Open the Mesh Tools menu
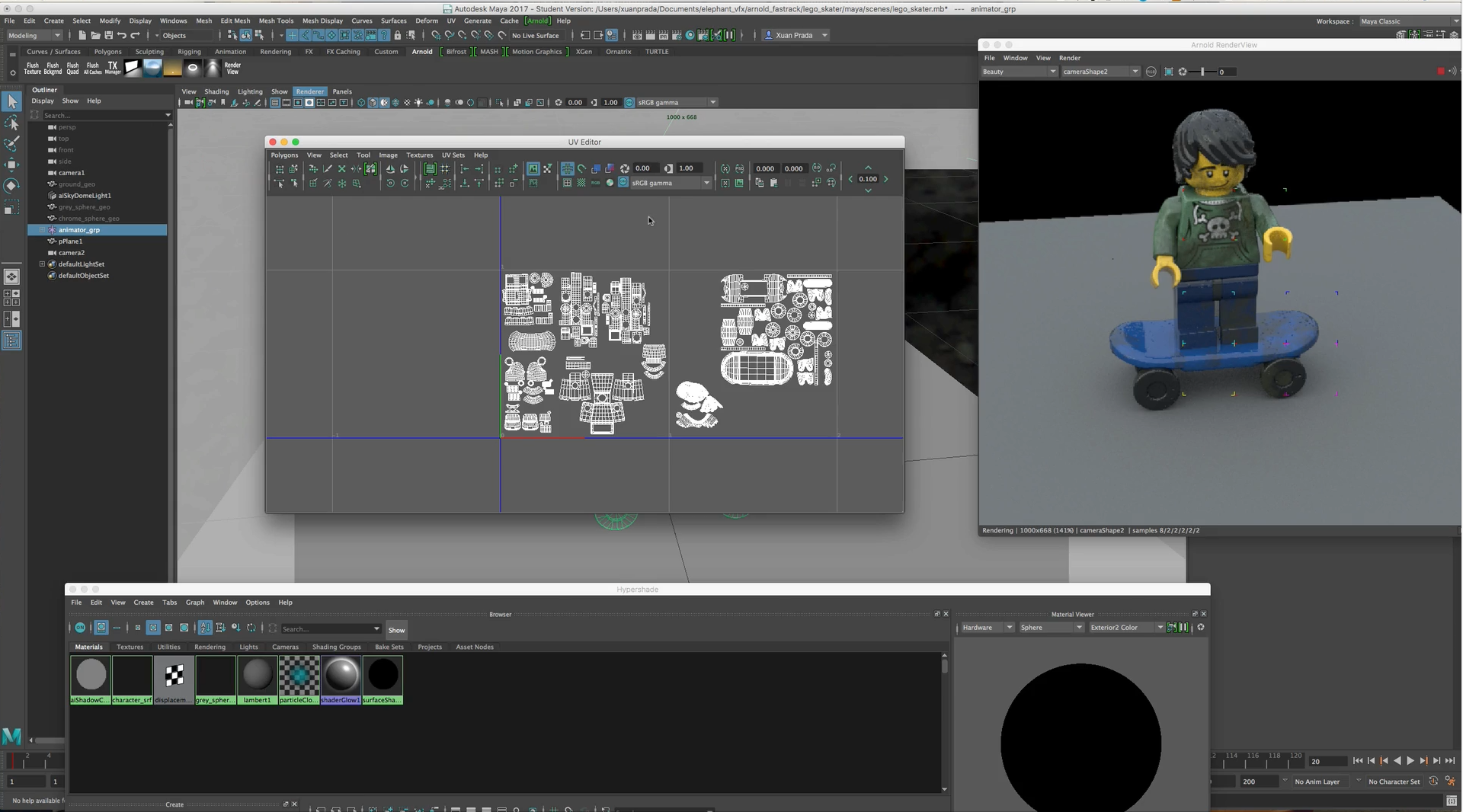The height and width of the screenshot is (812, 1463). point(276,21)
